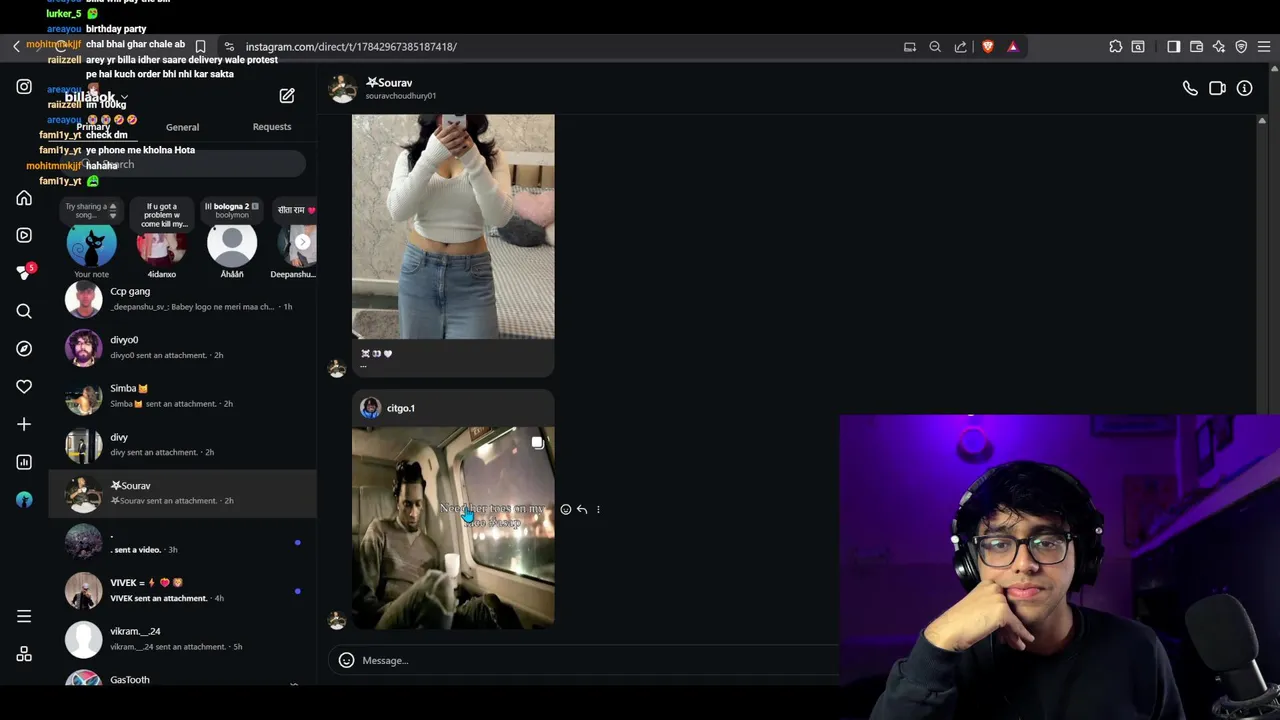Screen dimensions: 1280x720
Task: React with emoji to citgo.1 reel message
Action: click(566, 510)
